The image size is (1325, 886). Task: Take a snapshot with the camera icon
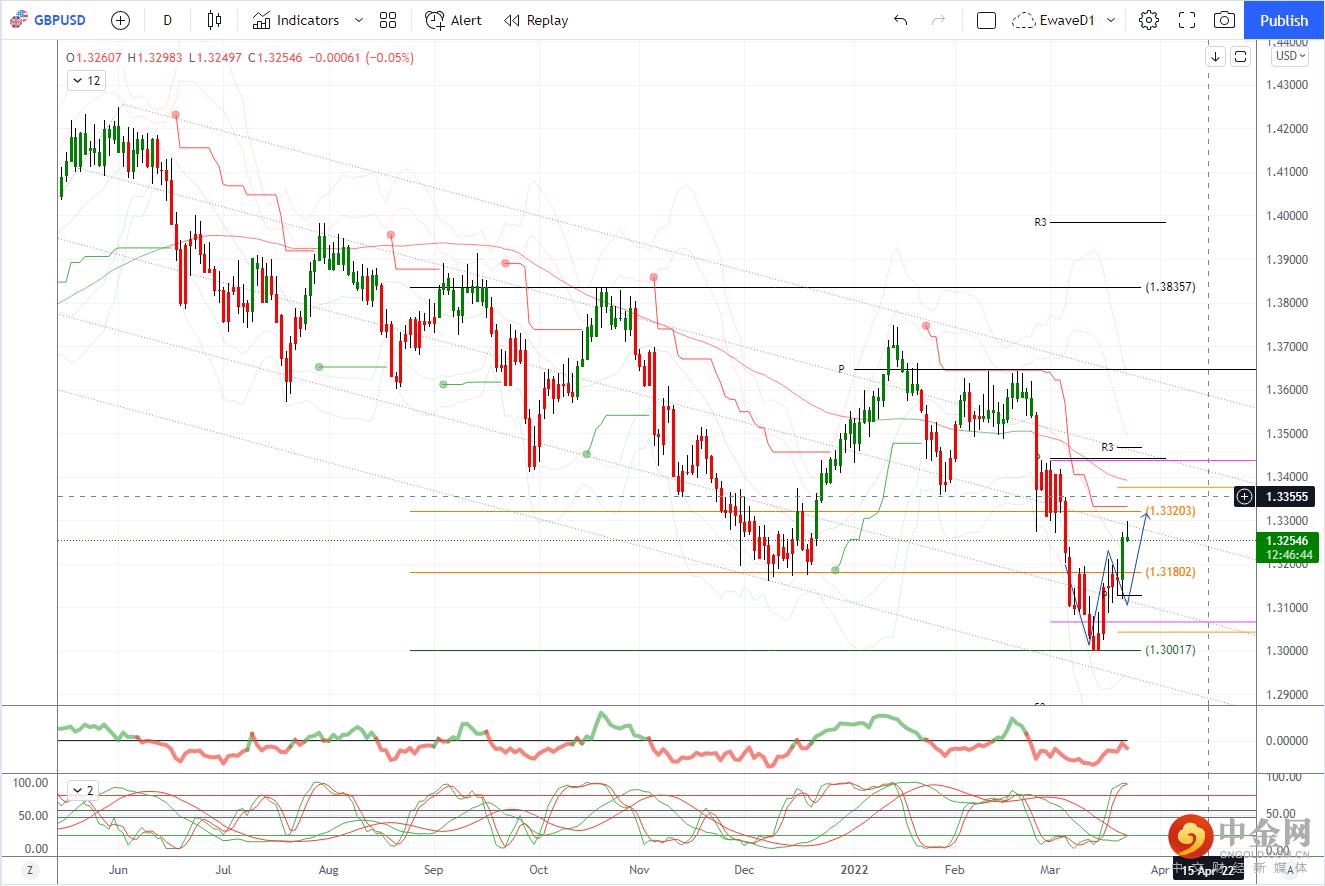pos(1224,20)
